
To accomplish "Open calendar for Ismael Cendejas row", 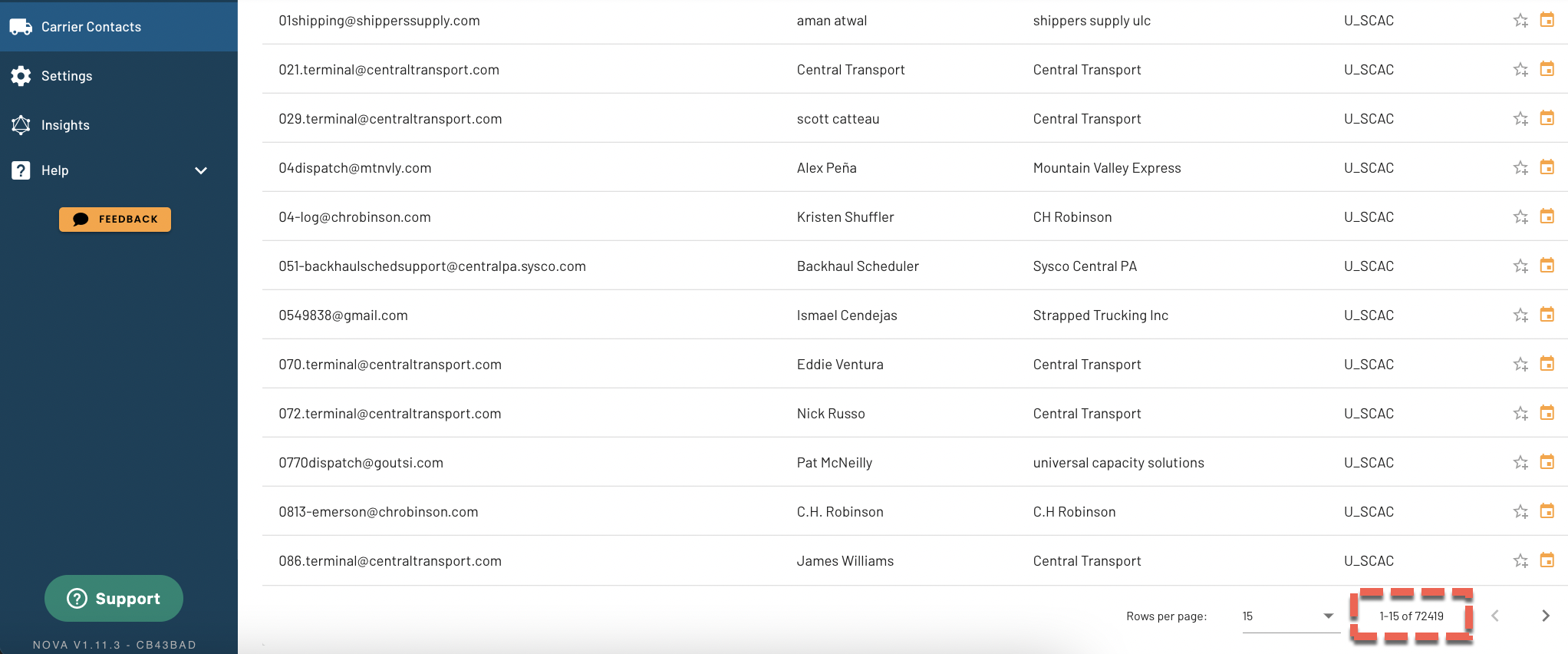I will pos(1547,315).
